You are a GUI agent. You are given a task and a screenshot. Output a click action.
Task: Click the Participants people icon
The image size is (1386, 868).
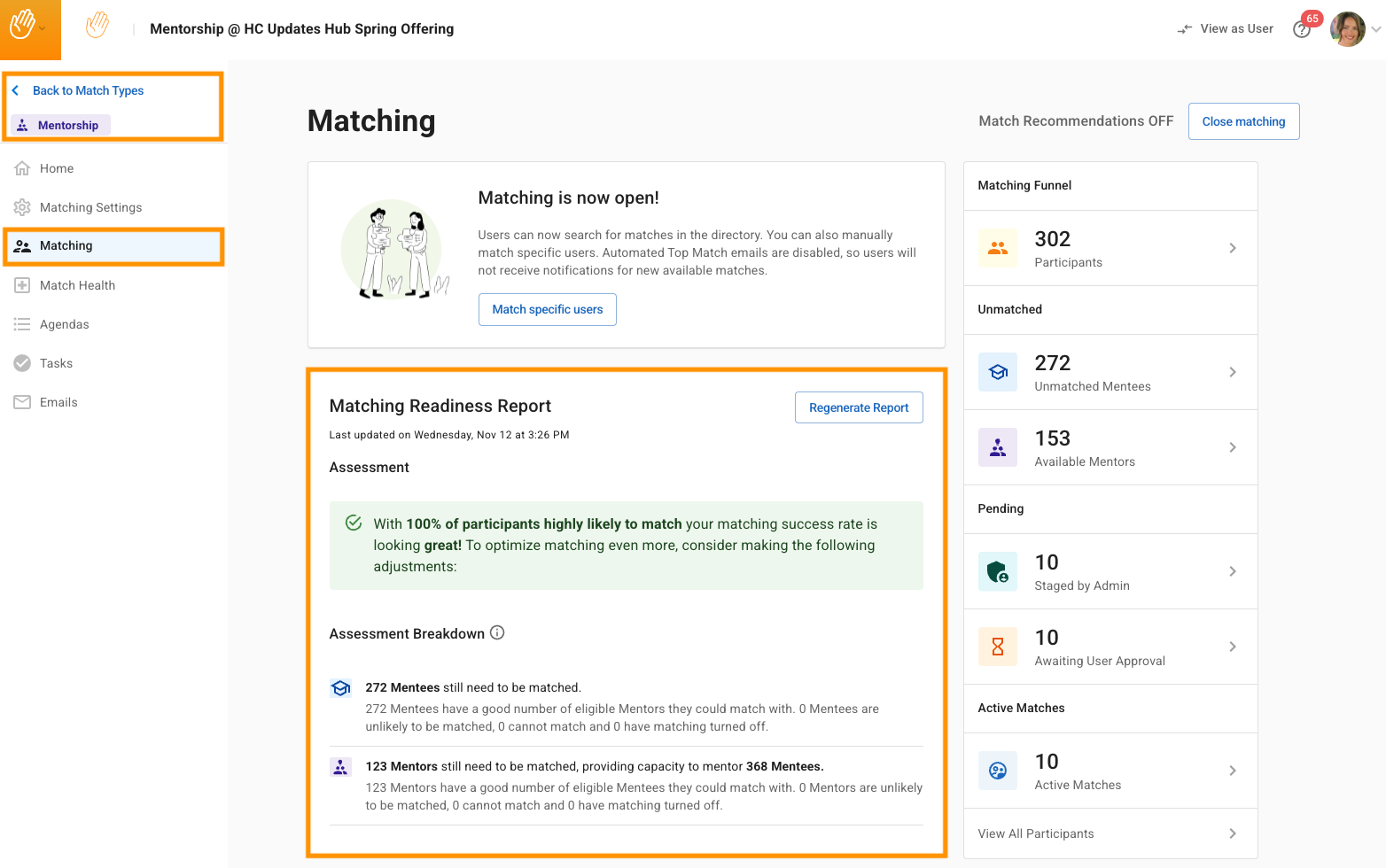coord(998,248)
